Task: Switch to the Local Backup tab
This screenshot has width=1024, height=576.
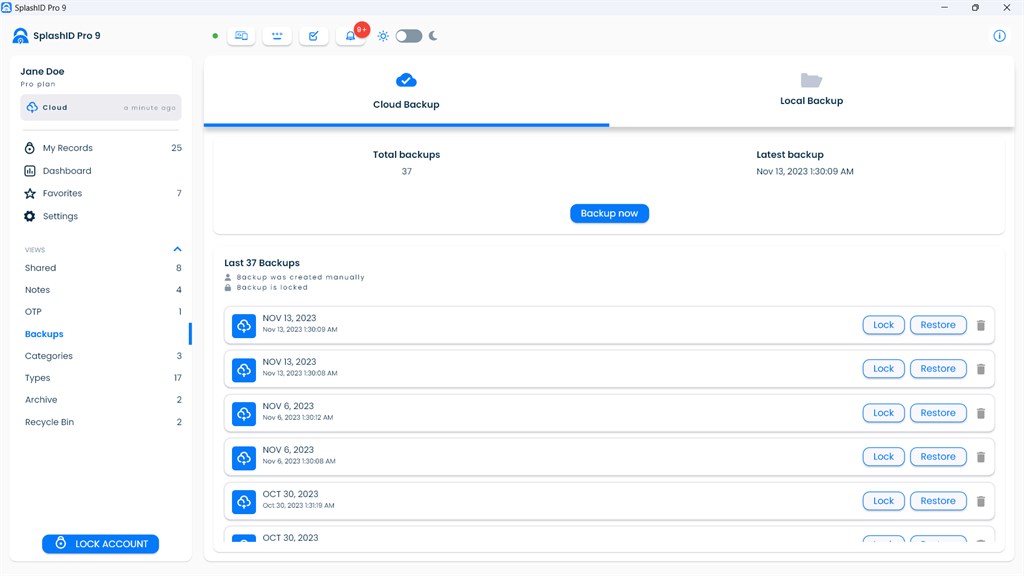Action: coord(811,90)
